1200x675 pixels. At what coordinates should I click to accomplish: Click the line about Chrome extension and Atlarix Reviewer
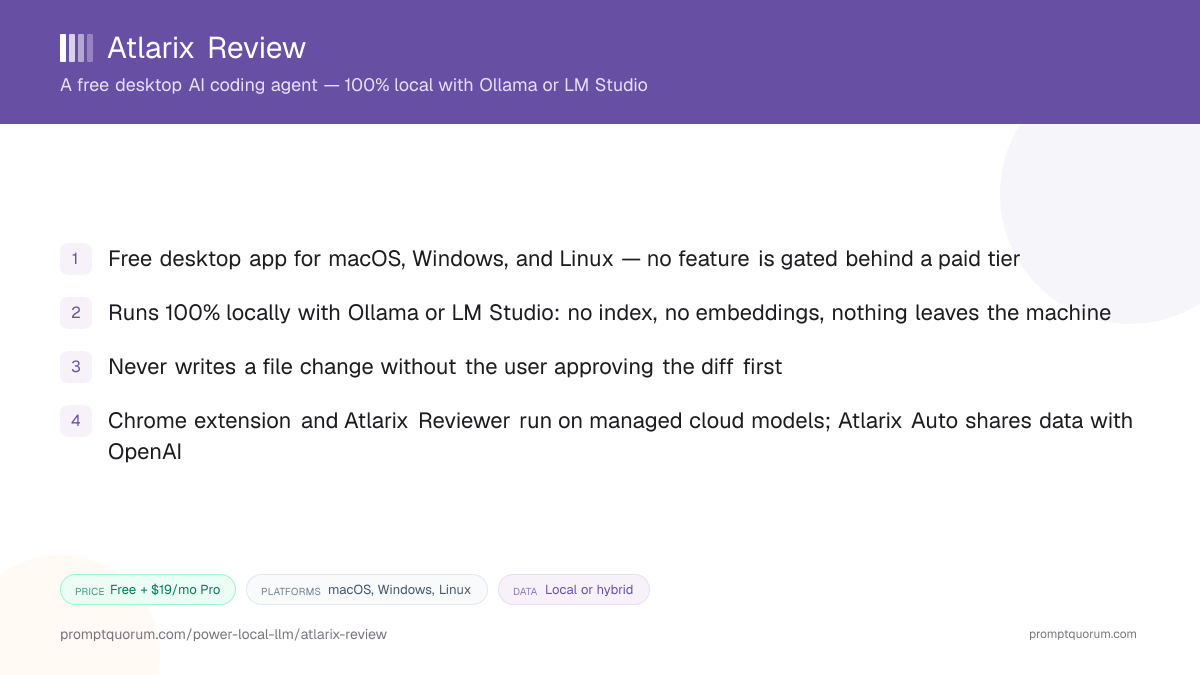pos(620,436)
